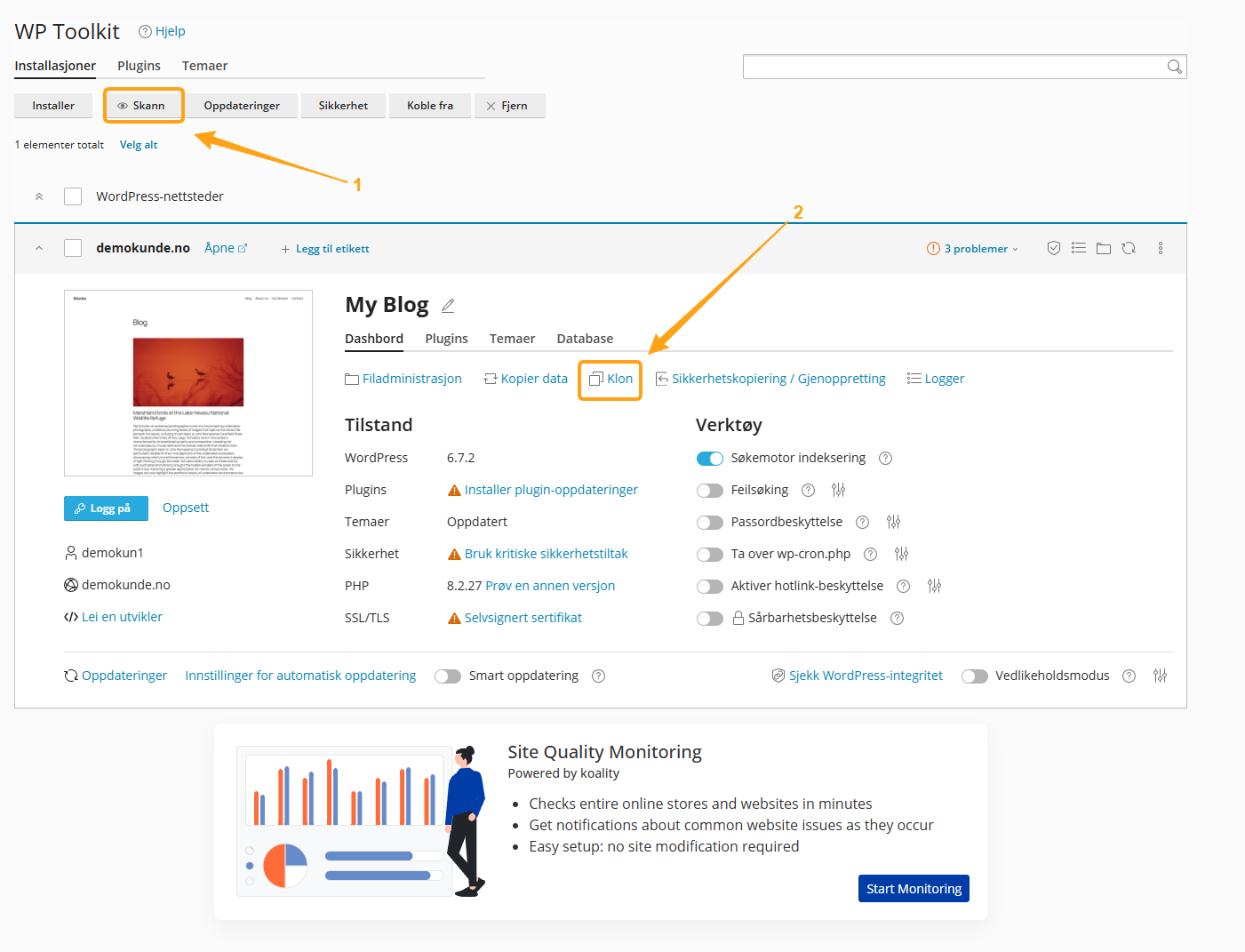Image resolution: width=1245 pixels, height=952 pixels.
Task: Enable Passordbeskyttelse toggle
Action: click(710, 523)
